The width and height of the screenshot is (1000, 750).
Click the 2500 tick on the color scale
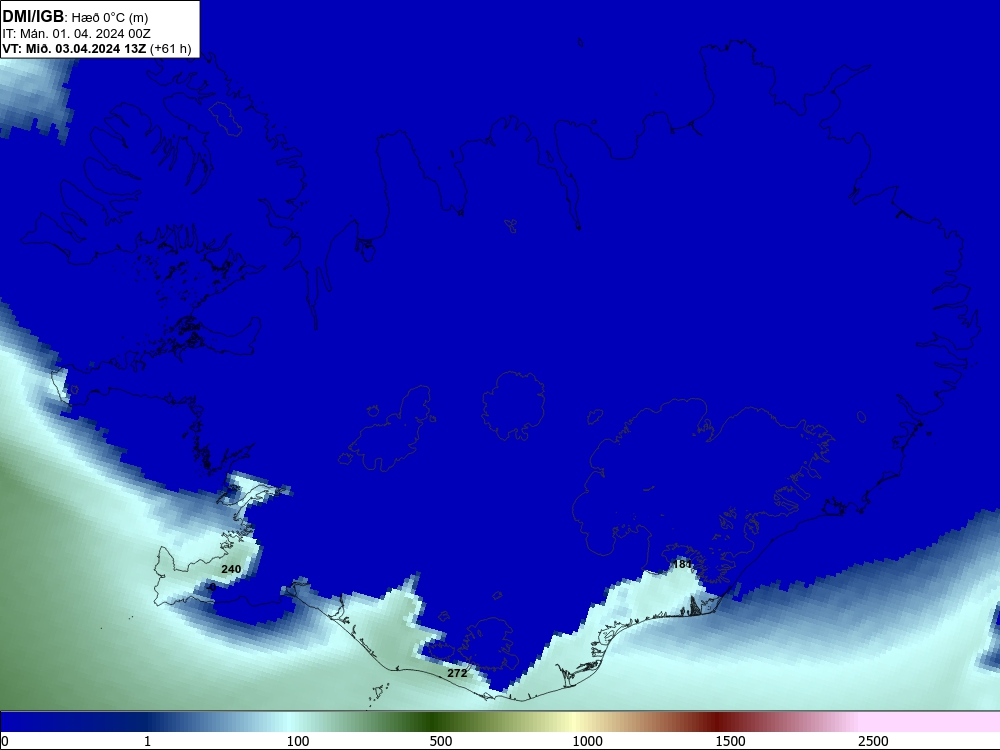tap(873, 741)
